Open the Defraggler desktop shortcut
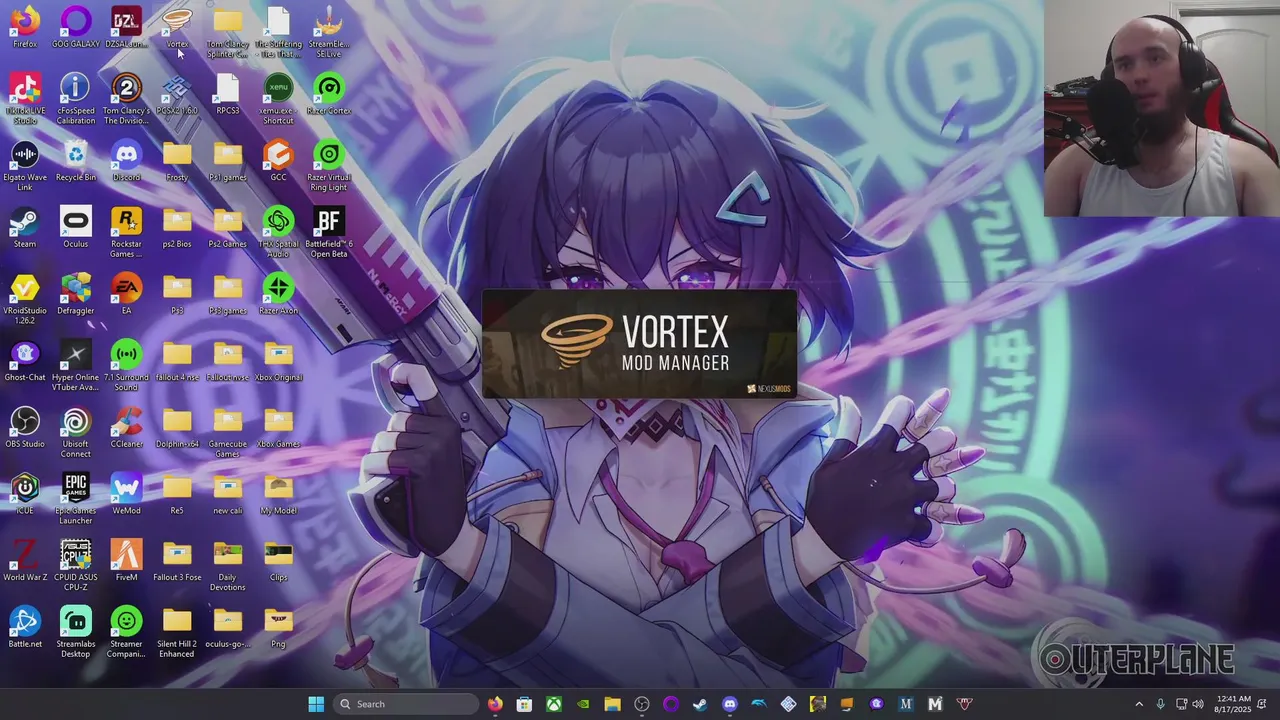The width and height of the screenshot is (1280, 720). 76,294
